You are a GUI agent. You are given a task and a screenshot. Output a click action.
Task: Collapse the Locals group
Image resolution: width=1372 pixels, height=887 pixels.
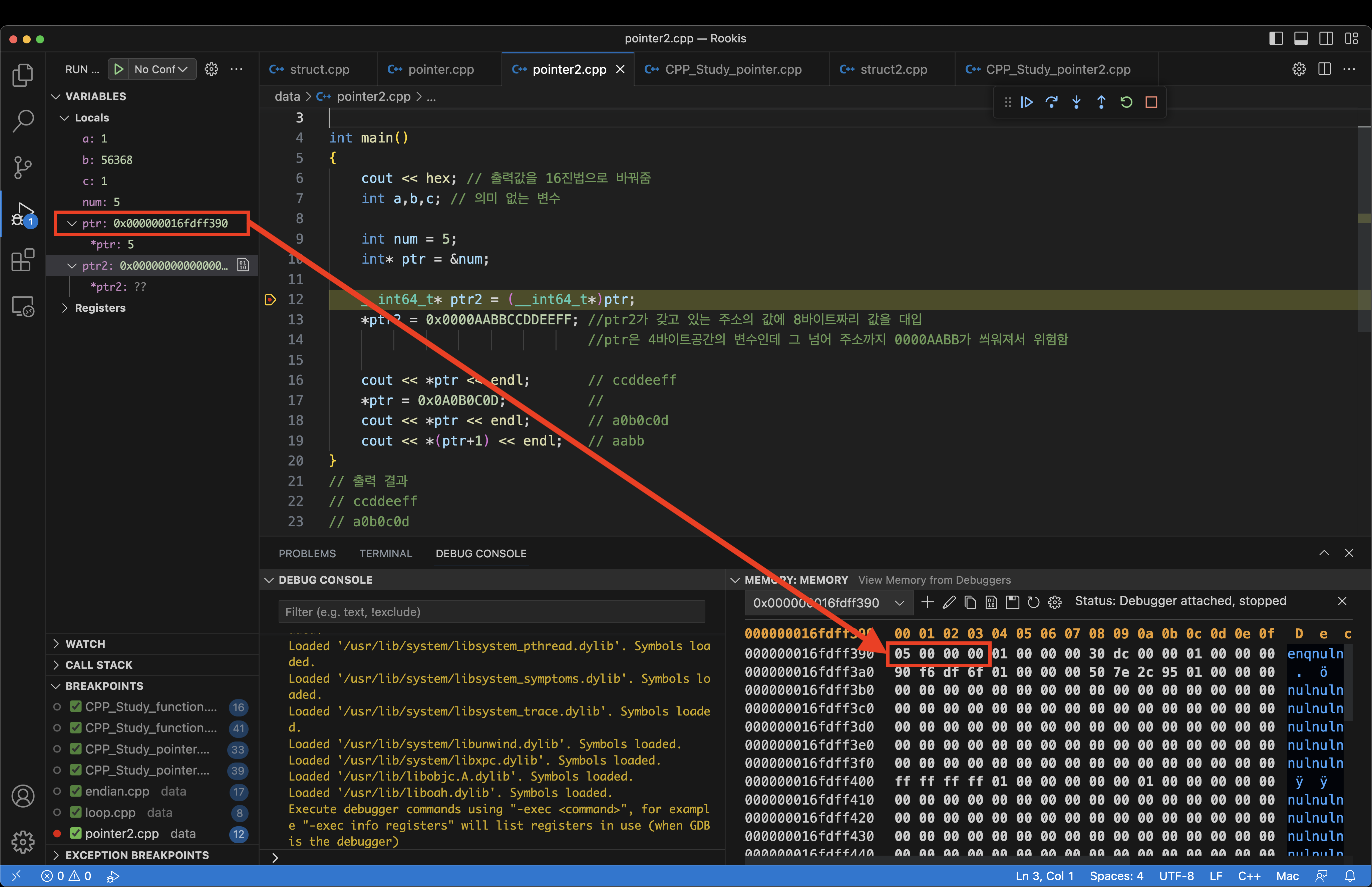(x=64, y=117)
